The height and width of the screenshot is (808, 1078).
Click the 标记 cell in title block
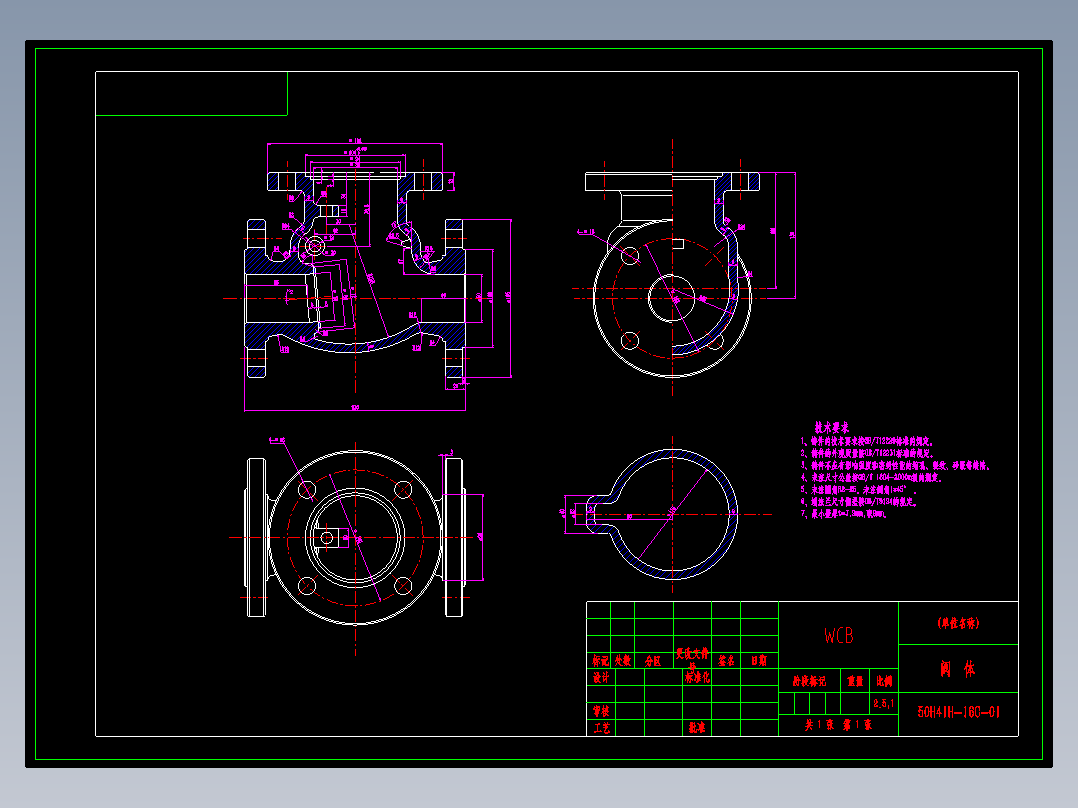[x=600, y=661]
